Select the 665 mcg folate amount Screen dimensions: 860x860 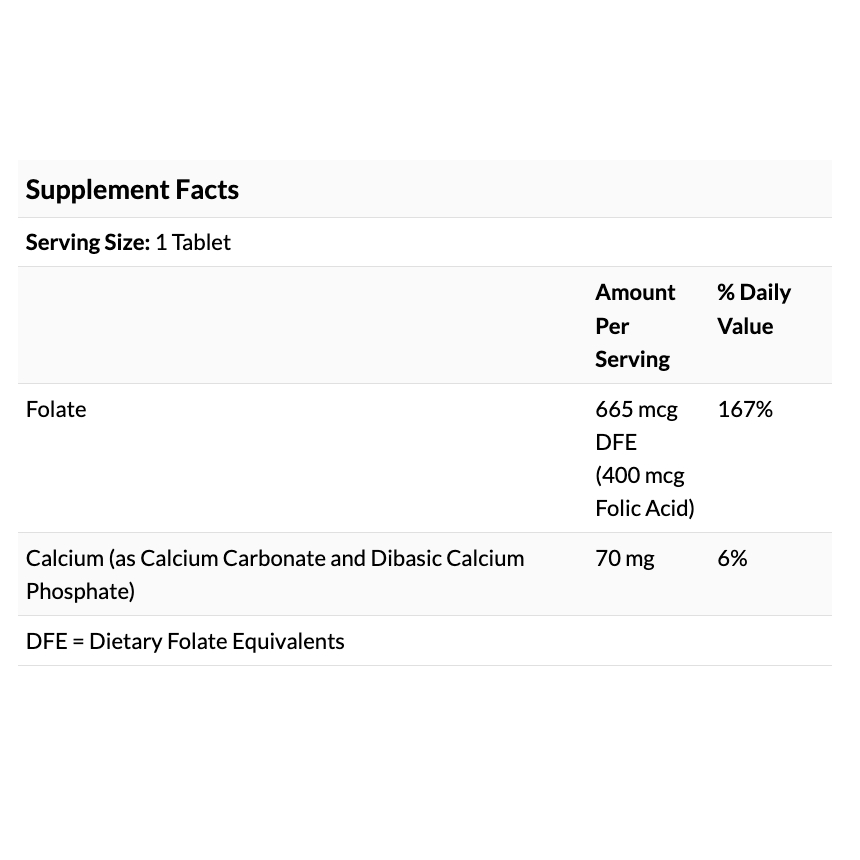pos(636,409)
